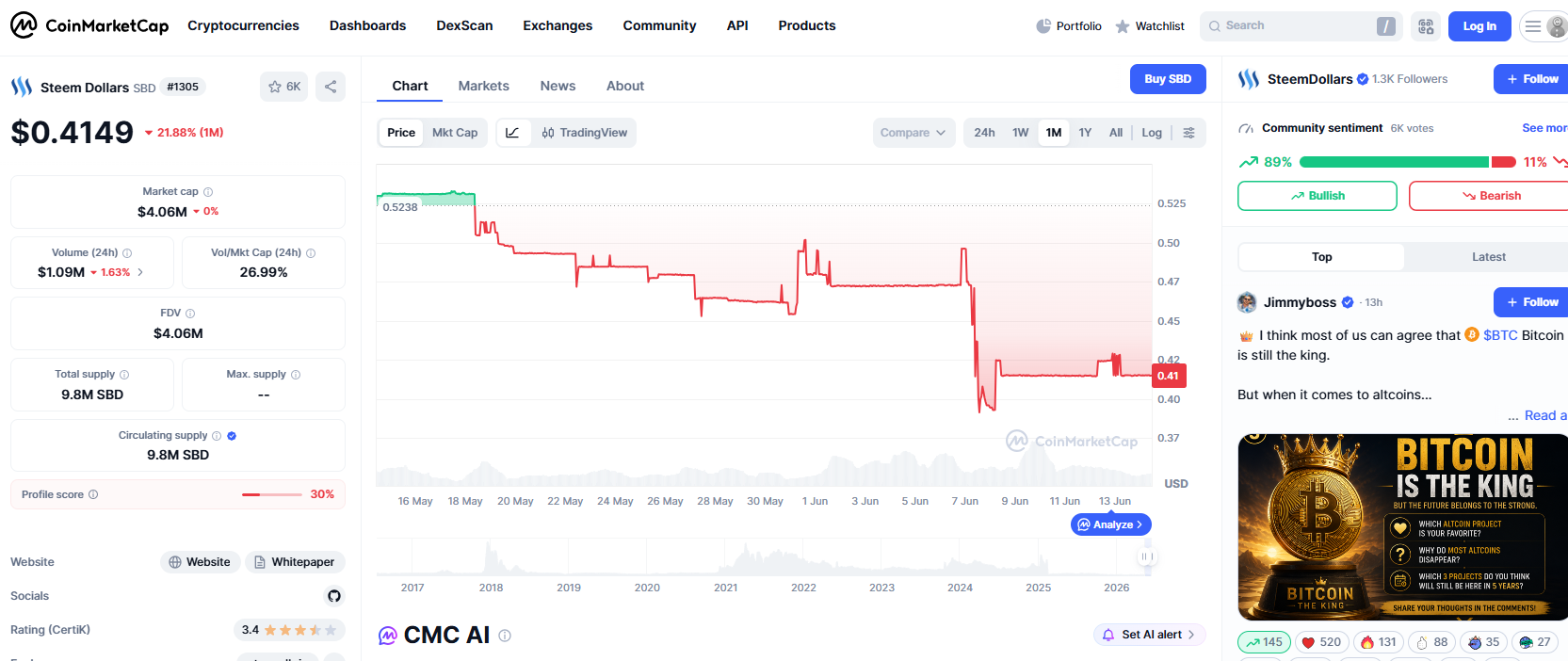The image size is (1568, 661).
Task: Set chart range to 24h
Action: pyautogui.click(x=984, y=133)
